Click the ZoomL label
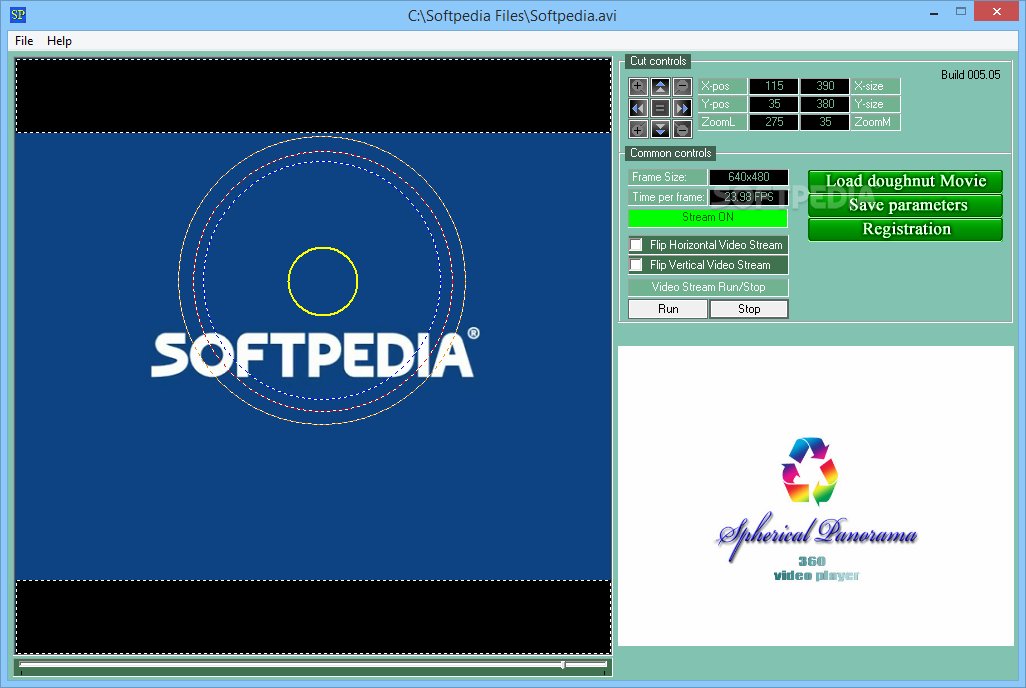 point(722,122)
